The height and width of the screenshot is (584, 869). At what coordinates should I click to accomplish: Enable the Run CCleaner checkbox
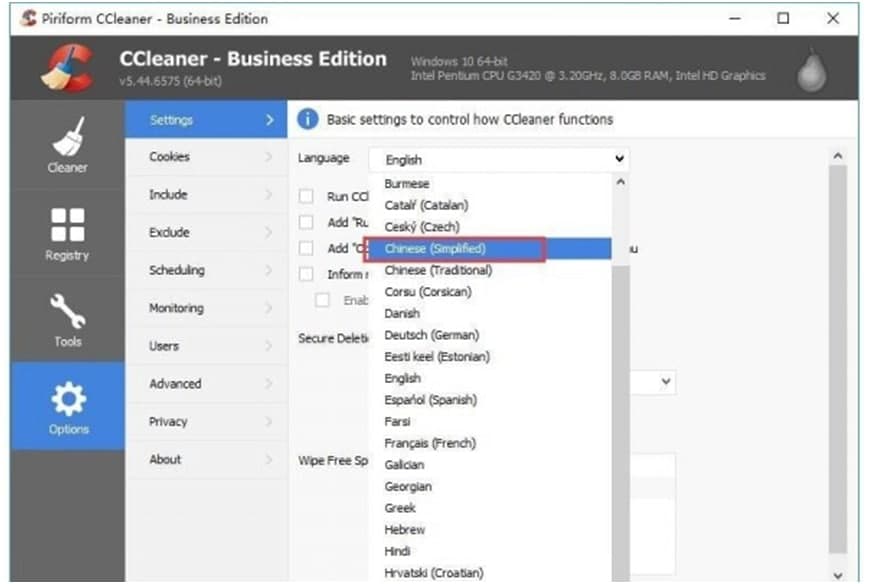305,196
